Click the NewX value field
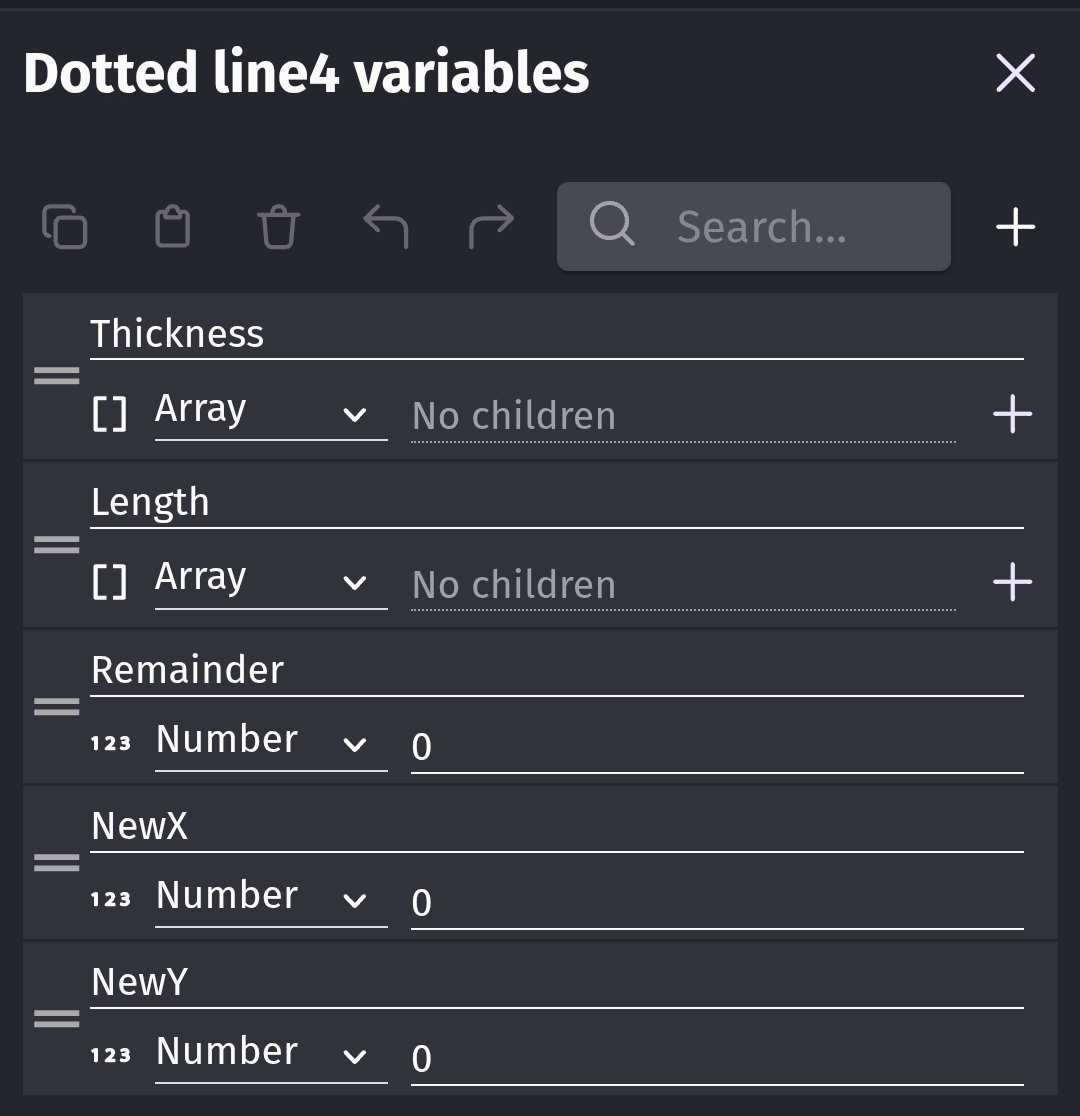This screenshot has height=1116, width=1080. (716, 902)
